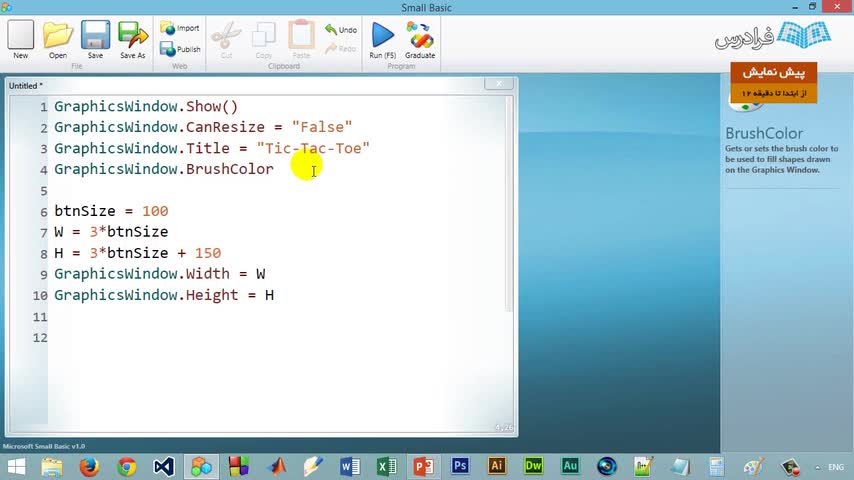Click GraphicsWindow.Height = H line
This screenshot has width=854, height=480.
164,295
